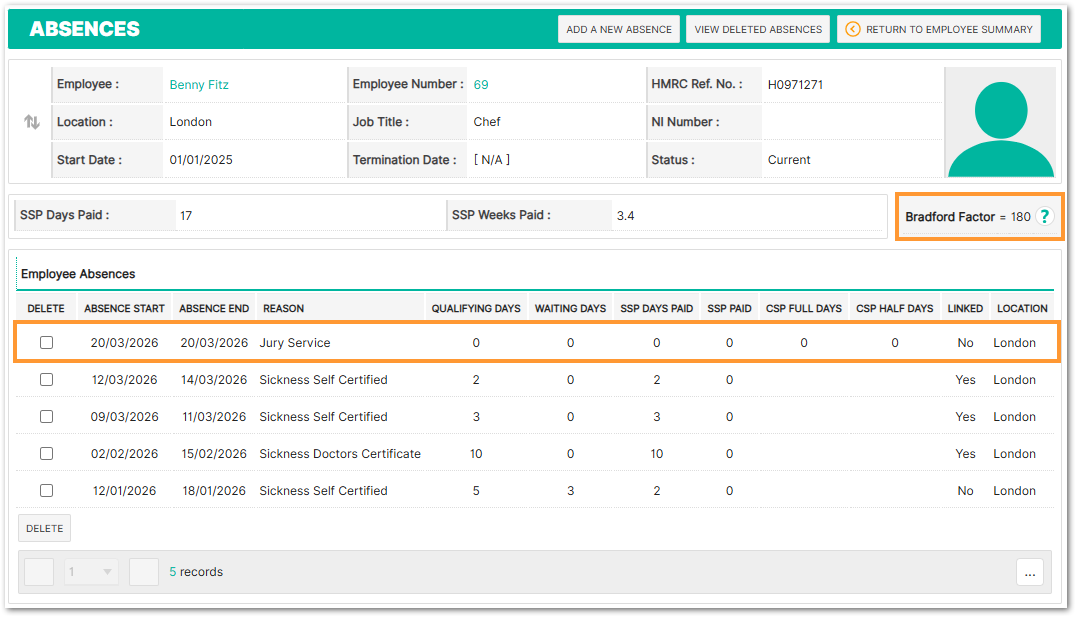Select the checkbox for absence starting 12/01/2026
The image size is (1076, 617).
click(x=46, y=491)
